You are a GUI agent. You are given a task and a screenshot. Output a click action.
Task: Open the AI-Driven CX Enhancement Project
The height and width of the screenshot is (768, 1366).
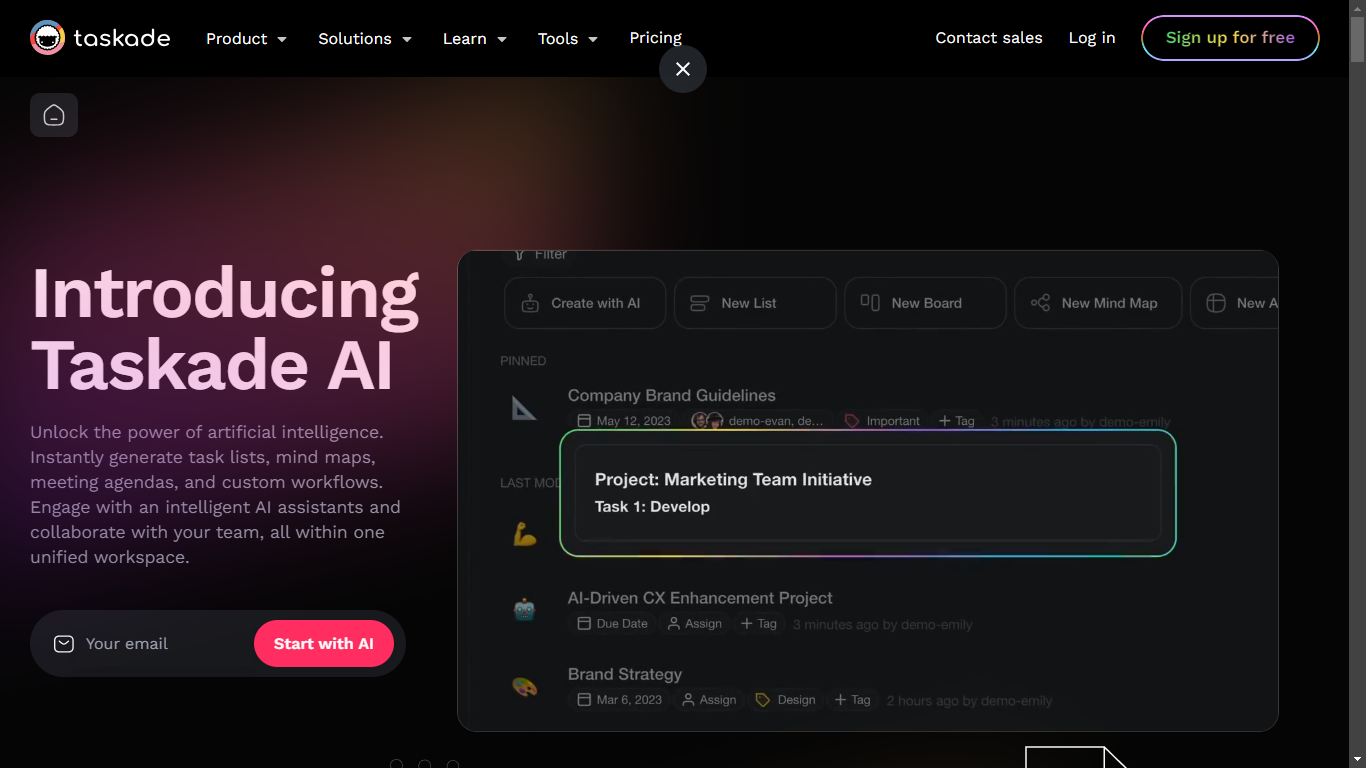700,598
